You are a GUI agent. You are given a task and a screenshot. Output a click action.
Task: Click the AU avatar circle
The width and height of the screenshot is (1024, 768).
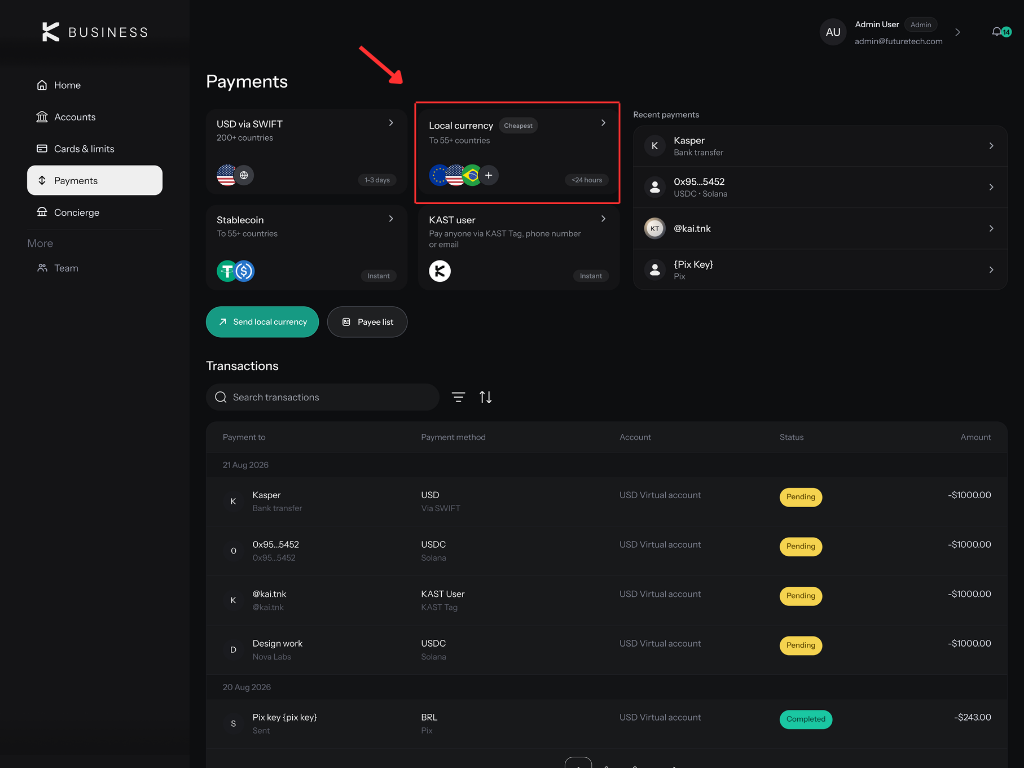tap(833, 32)
